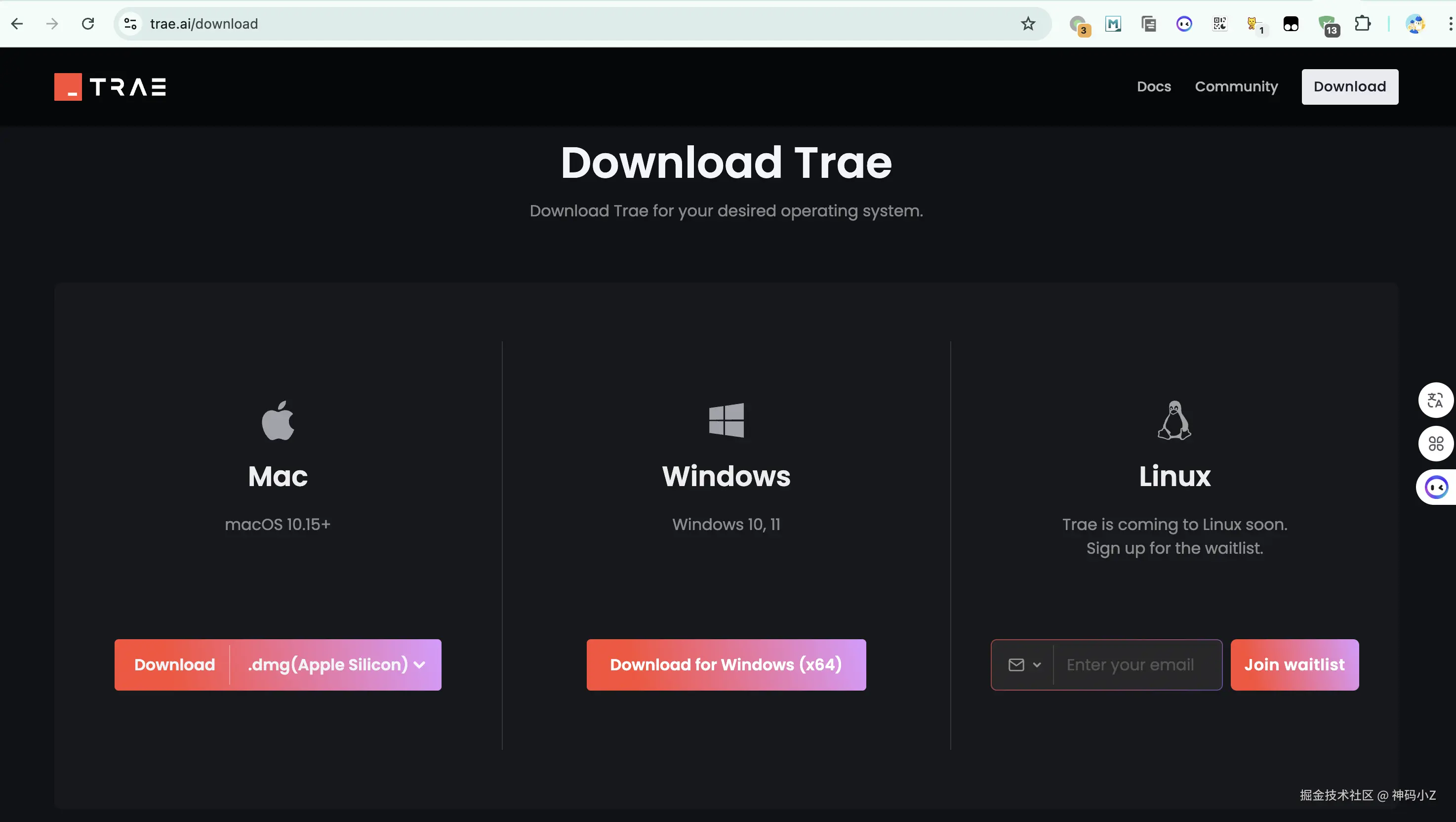
Task: Click the purple face floating side button
Action: 1436,487
